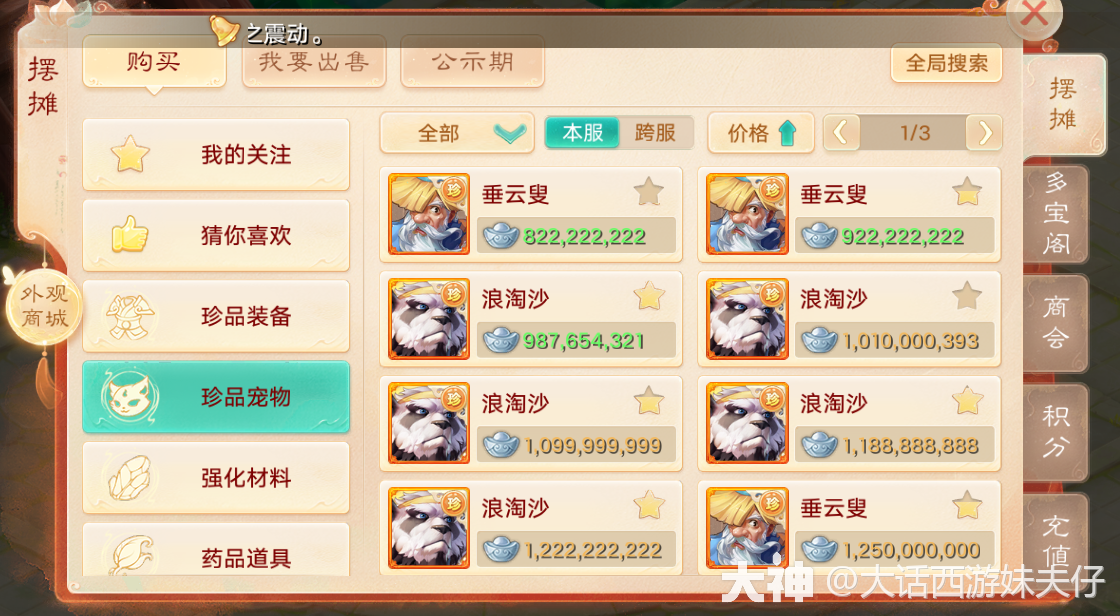Select 跨服 server option
This screenshot has height=616, width=1120.
pos(655,133)
